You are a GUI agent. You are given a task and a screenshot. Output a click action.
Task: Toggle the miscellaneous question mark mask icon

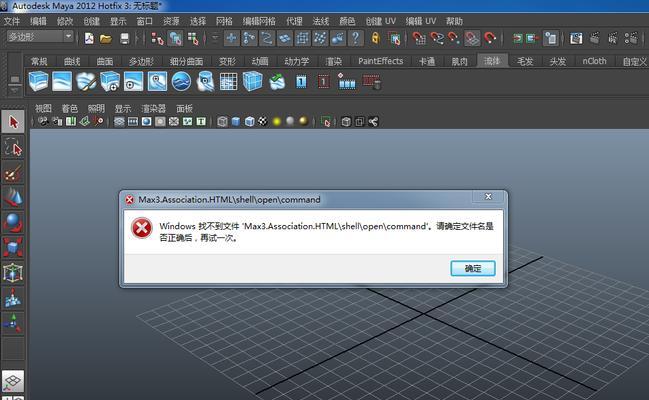[x=356, y=39]
